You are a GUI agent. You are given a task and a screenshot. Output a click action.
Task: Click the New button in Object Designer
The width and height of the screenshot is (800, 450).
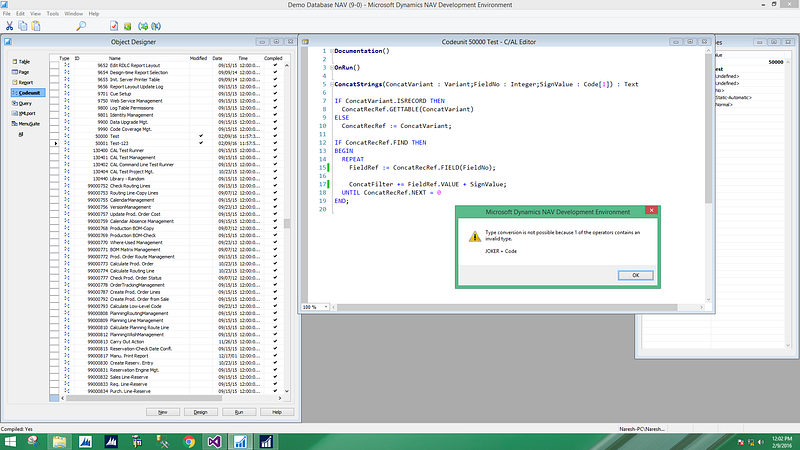click(x=163, y=412)
